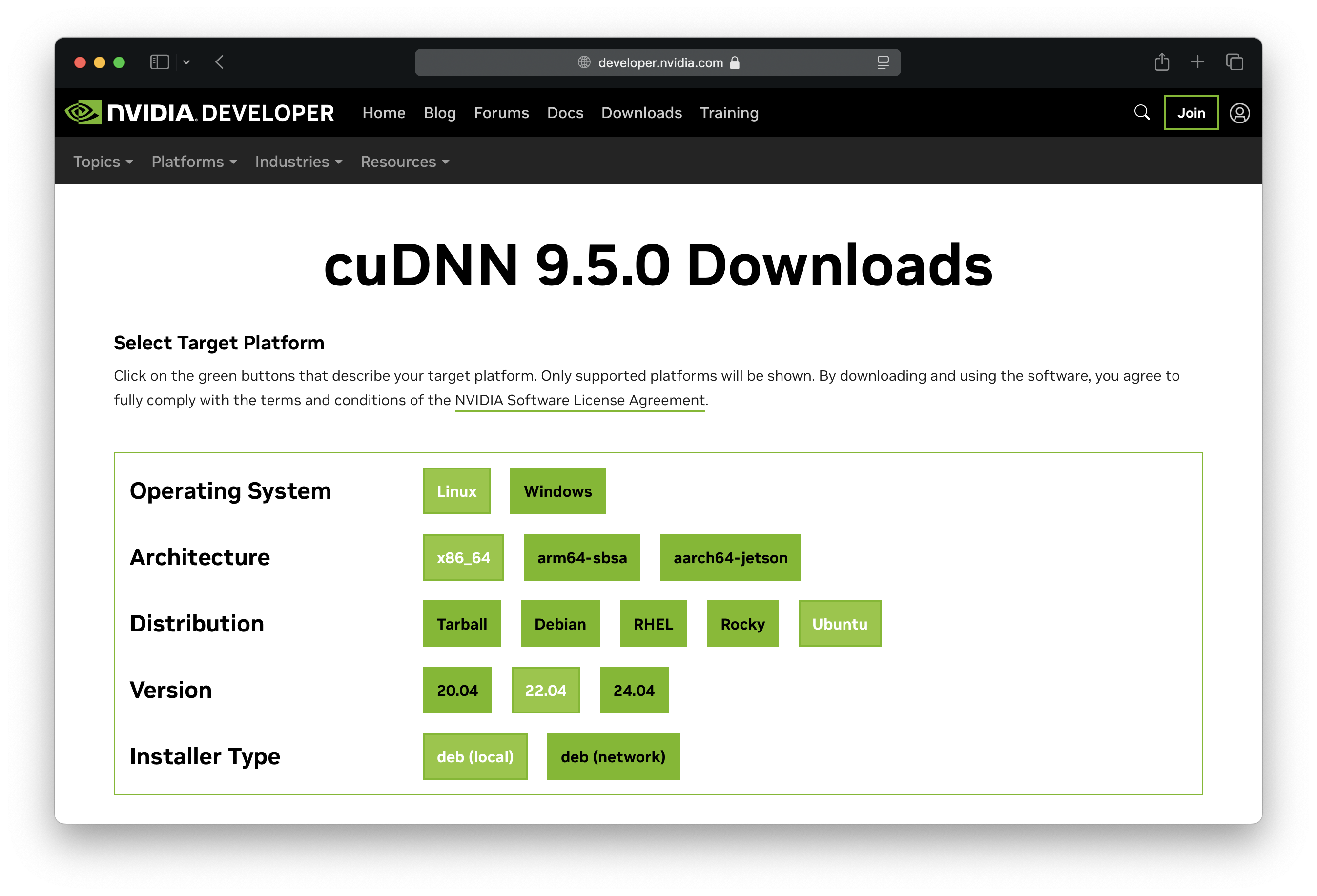Image resolution: width=1317 pixels, height=896 pixels.
Task: Click the NVIDIA Developer logo
Action: click(x=200, y=113)
